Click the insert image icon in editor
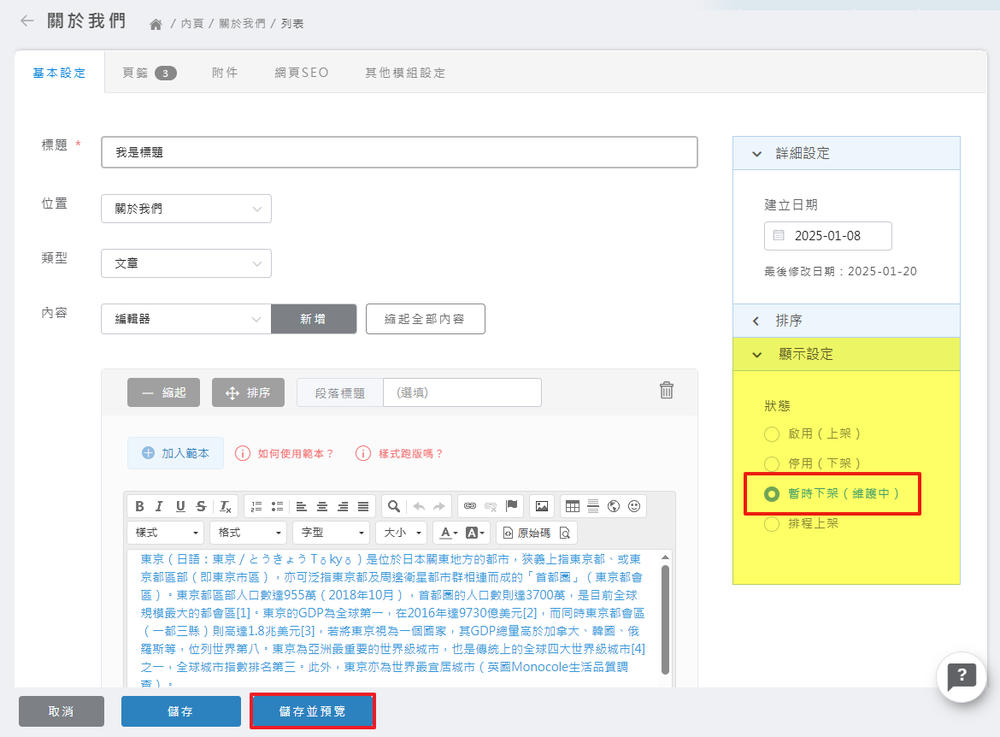The image size is (1000, 737). 541,506
